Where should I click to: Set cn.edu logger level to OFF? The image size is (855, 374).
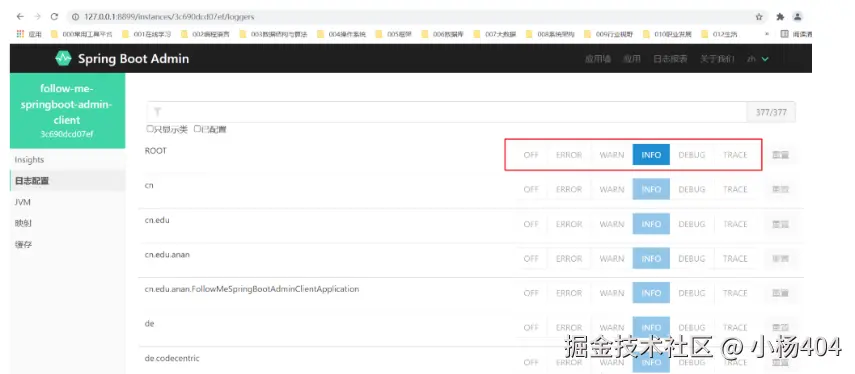531,224
